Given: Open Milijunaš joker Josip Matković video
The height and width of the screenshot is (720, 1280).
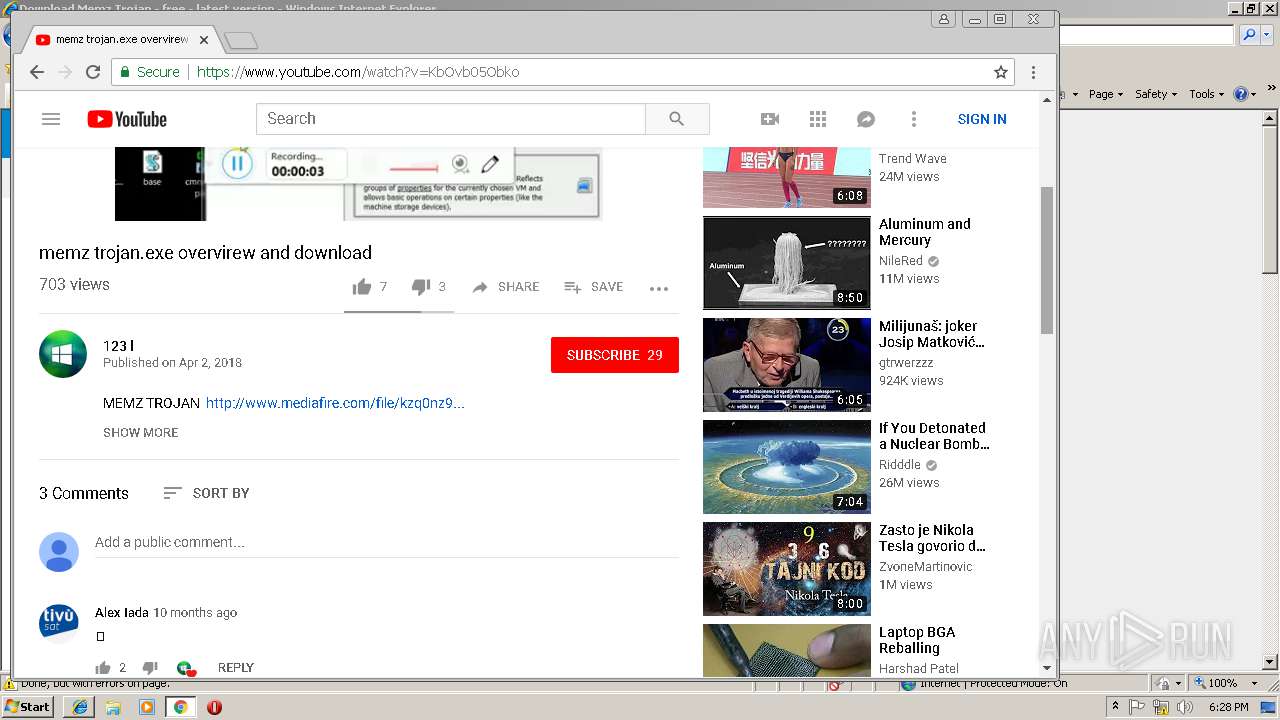Looking at the screenshot, I should click(x=787, y=365).
